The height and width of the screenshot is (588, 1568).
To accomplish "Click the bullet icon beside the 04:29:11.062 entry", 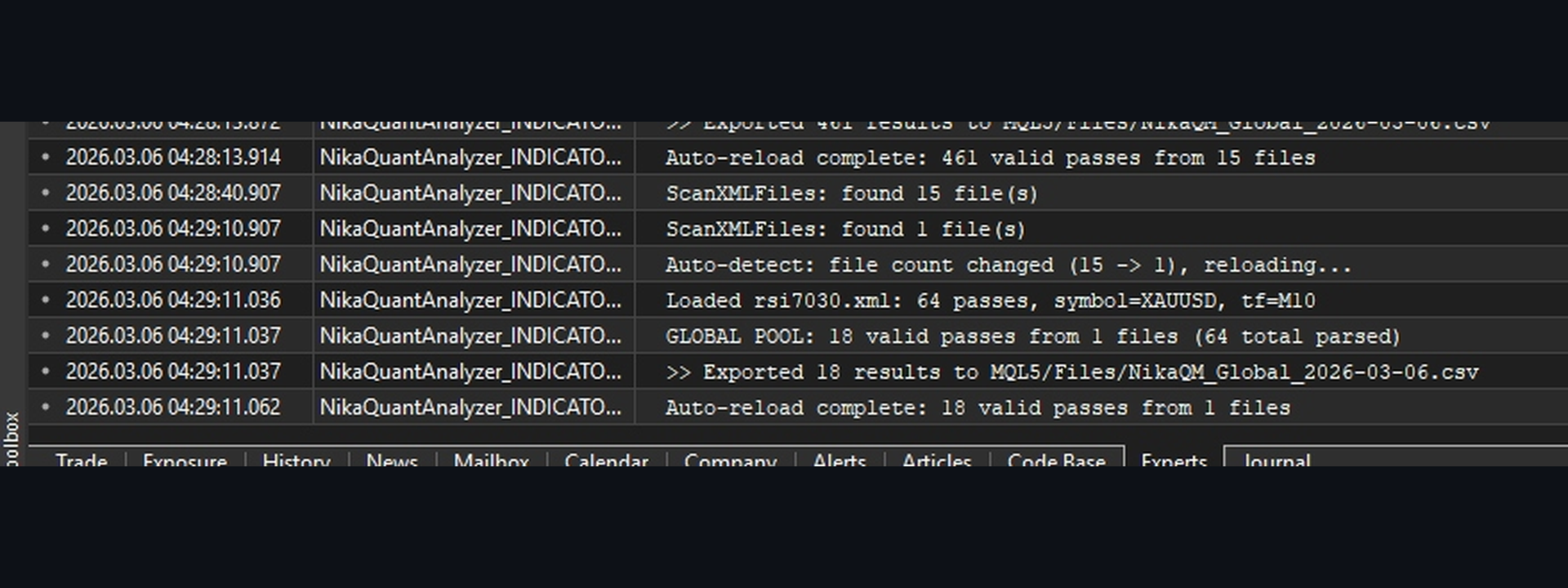I will tap(46, 407).
